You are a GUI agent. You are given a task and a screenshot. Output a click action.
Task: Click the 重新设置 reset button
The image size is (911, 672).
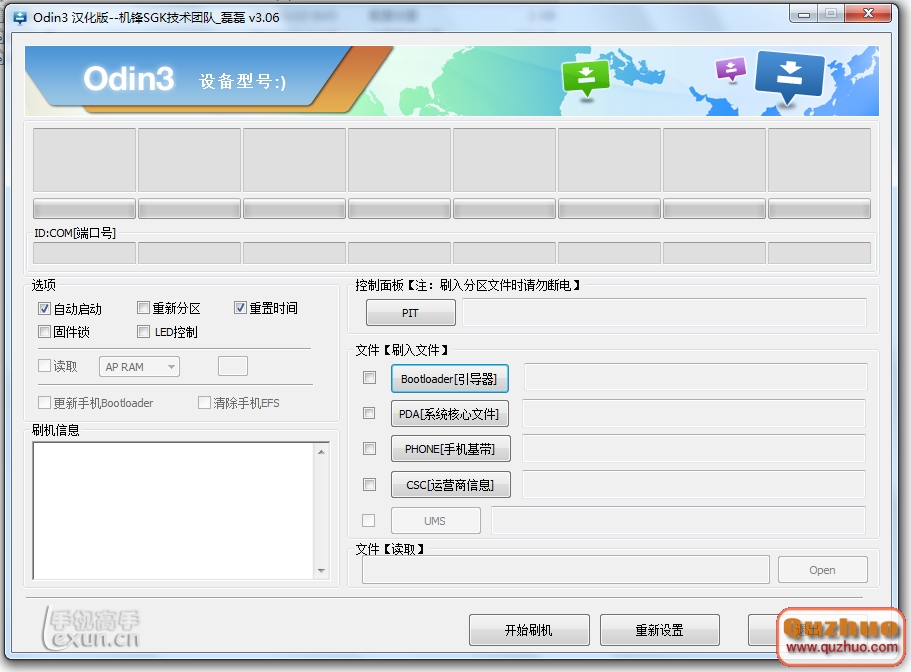click(659, 630)
